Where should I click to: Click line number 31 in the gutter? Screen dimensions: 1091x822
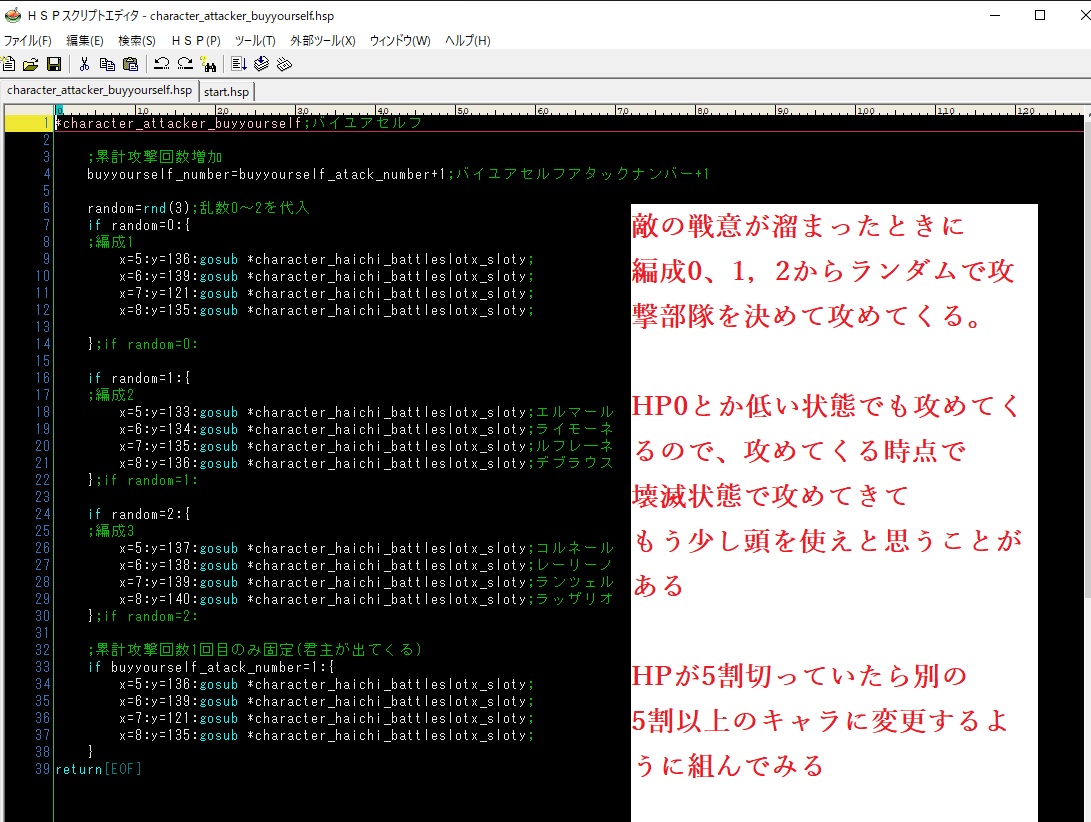pyautogui.click(x=43, y=633)
